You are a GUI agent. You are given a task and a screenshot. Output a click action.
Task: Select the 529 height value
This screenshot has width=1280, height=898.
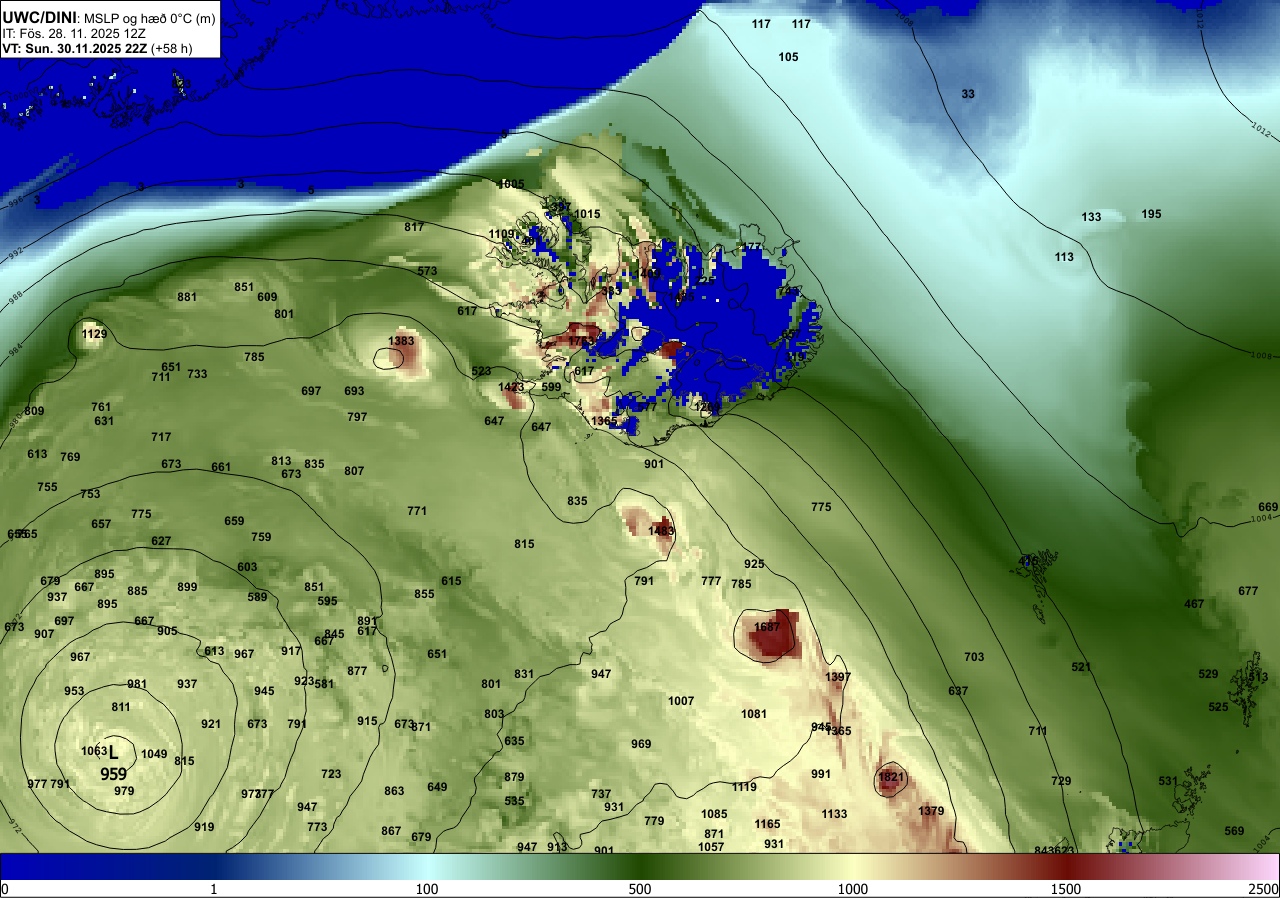[1208, 674]
